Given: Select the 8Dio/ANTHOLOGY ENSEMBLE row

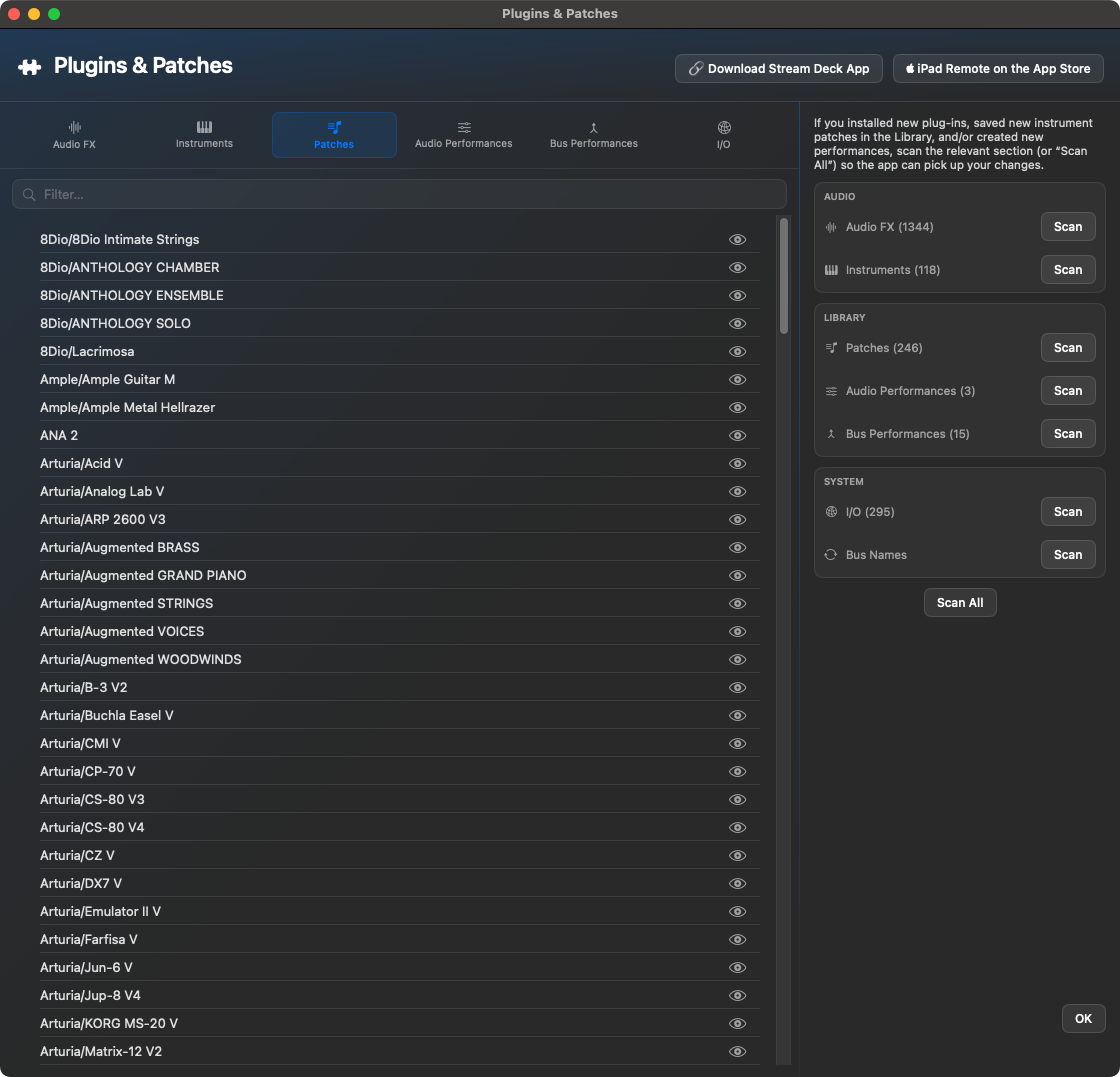Looking at the screenshot, I should click(399, 296).
